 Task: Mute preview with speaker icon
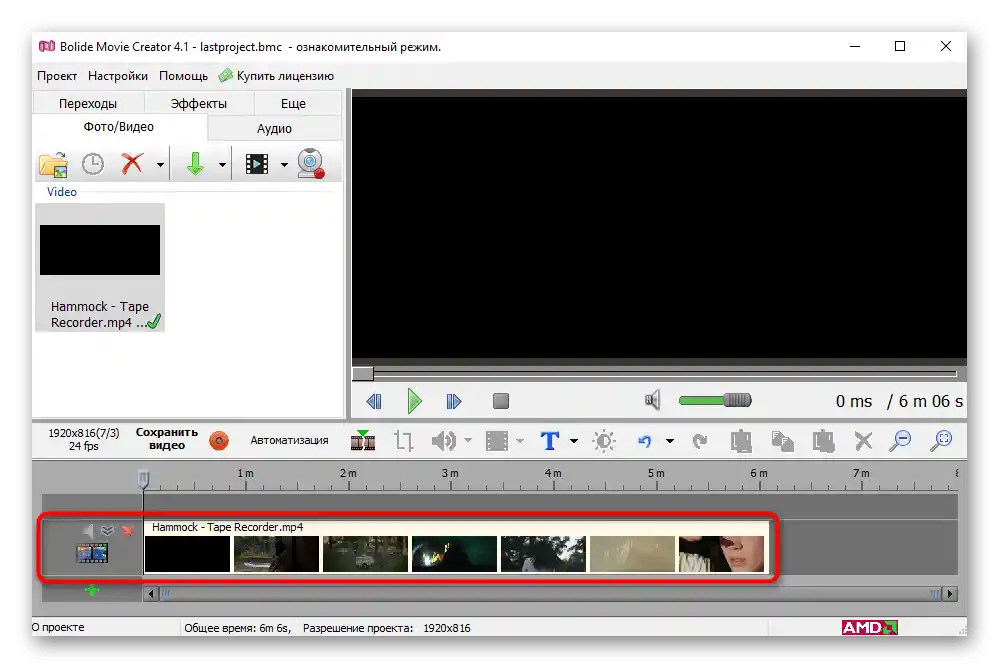coord(652,400)
